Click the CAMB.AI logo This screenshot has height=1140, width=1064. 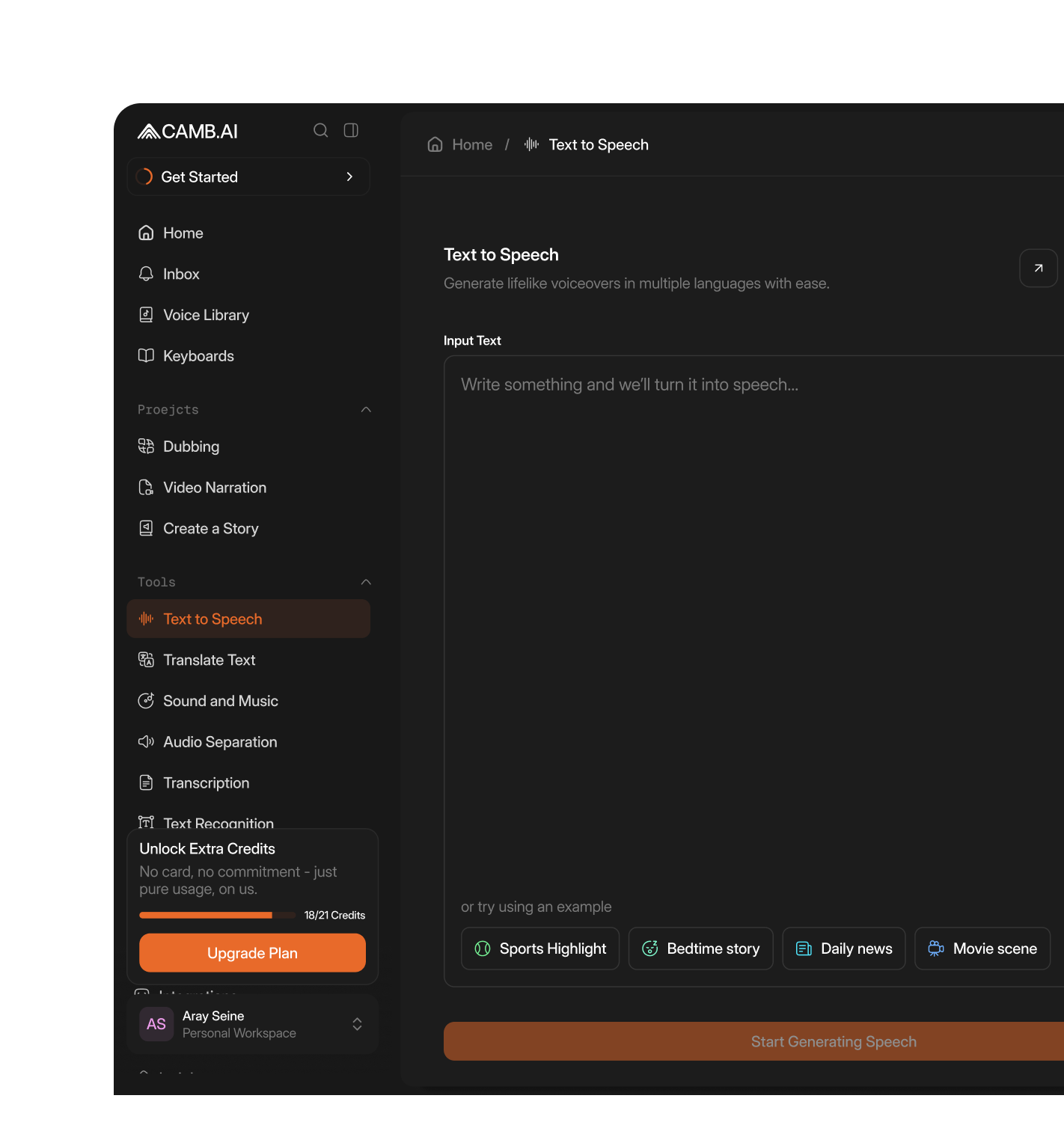pos(188,132)
